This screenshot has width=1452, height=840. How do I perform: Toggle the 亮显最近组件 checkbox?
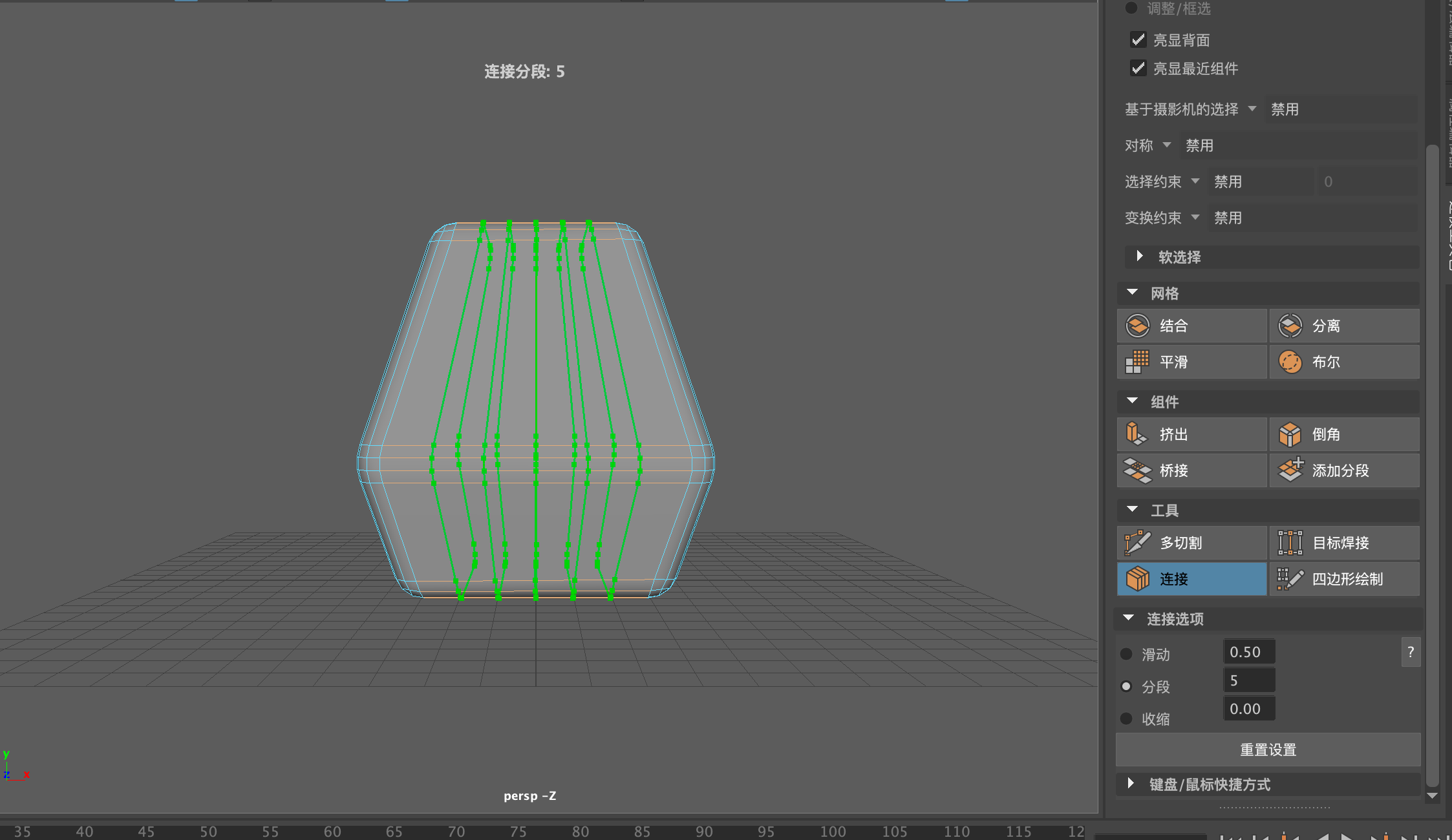[1138, 68]
